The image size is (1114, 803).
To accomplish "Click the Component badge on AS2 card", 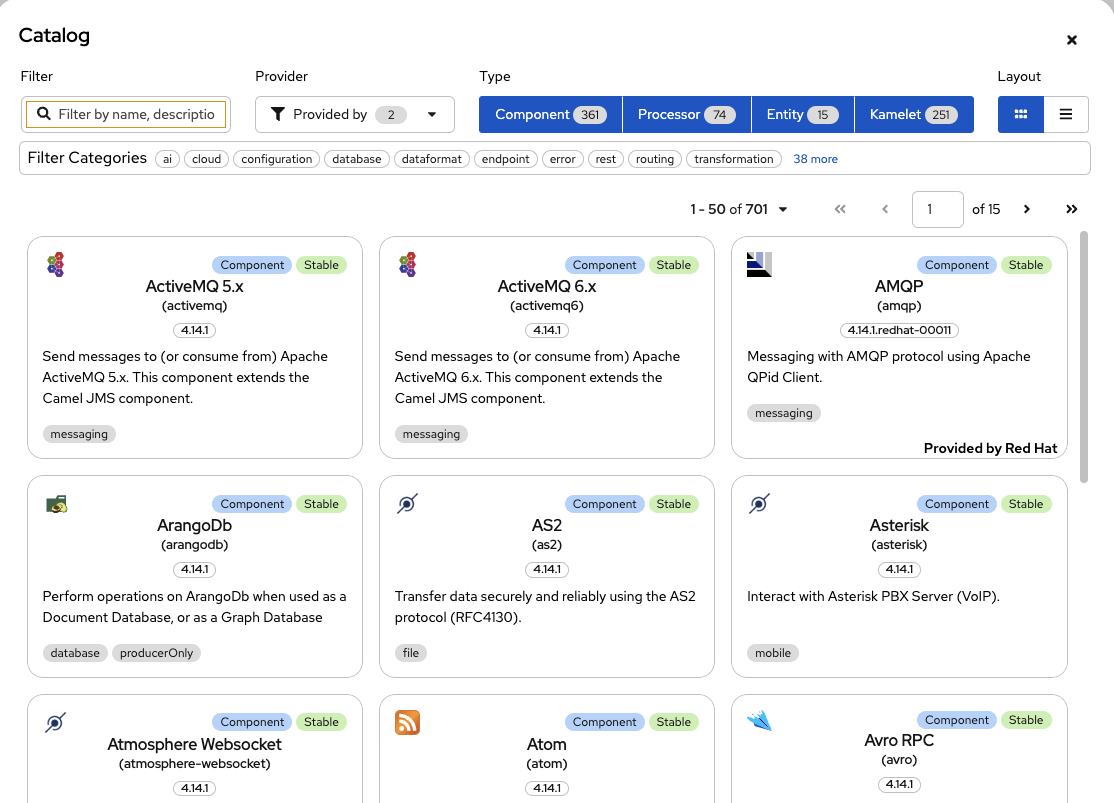I will 605,504.
